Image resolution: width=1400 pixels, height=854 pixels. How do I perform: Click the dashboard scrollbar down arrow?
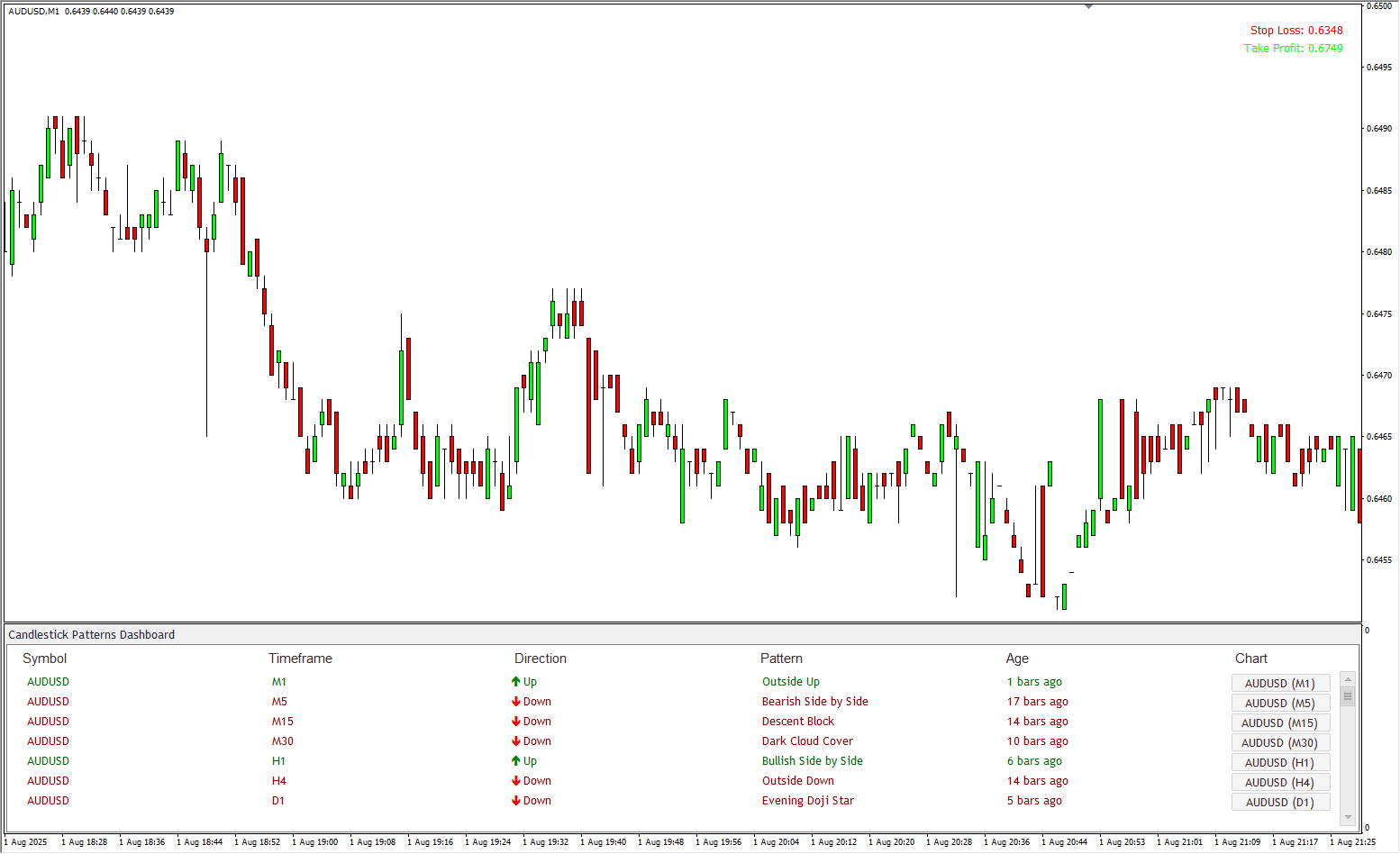1348,817
